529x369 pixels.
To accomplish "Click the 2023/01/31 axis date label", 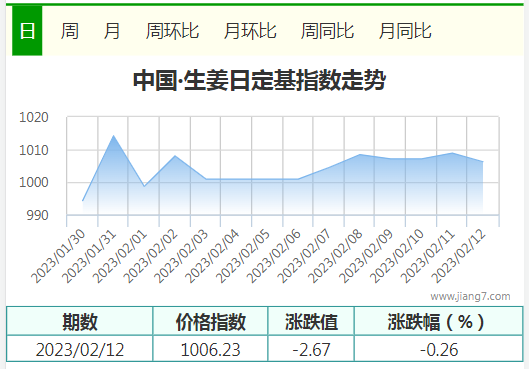I will coord(89,256).
